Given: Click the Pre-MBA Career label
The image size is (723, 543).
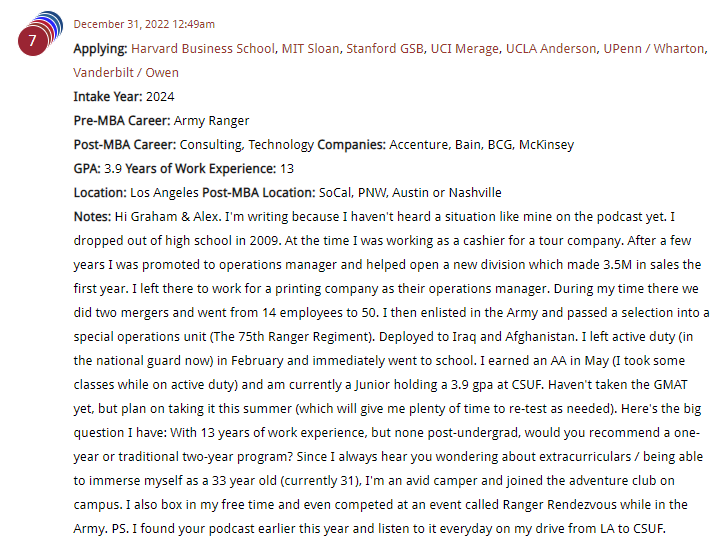Looking at the screenshot, I should pos(122,120).
